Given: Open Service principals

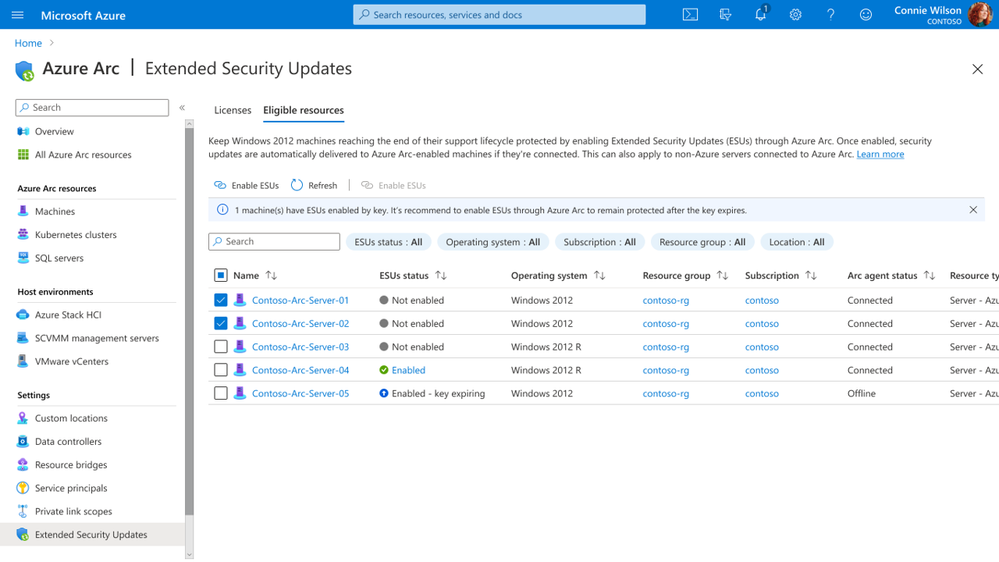Looking at the screenshot, I should pyautogui.click(x=71, y=488).
